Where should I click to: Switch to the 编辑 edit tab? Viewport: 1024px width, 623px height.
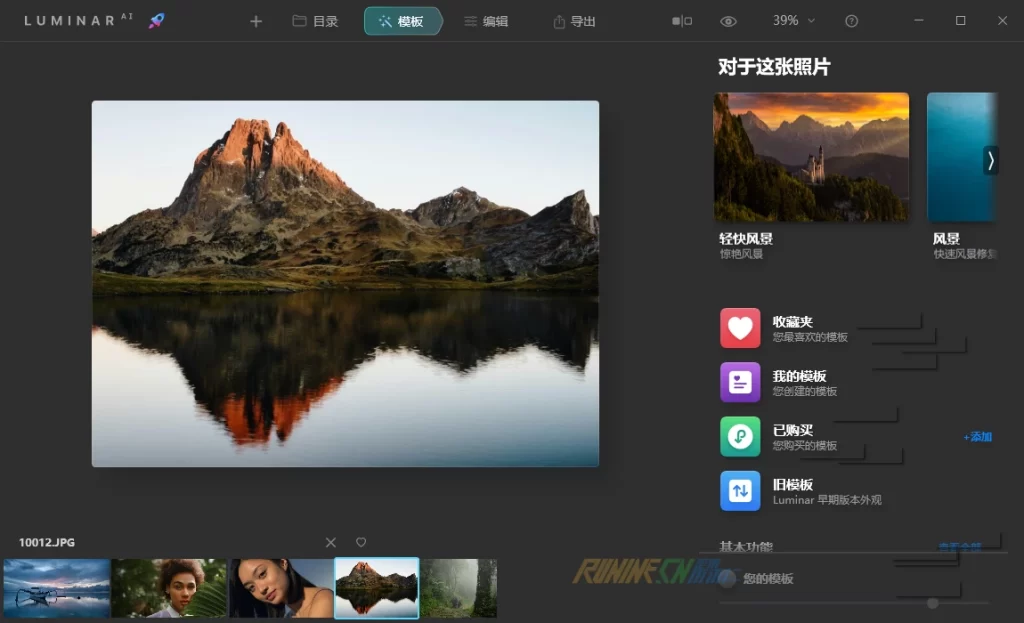pyautogui.click(x=486, y=21)
